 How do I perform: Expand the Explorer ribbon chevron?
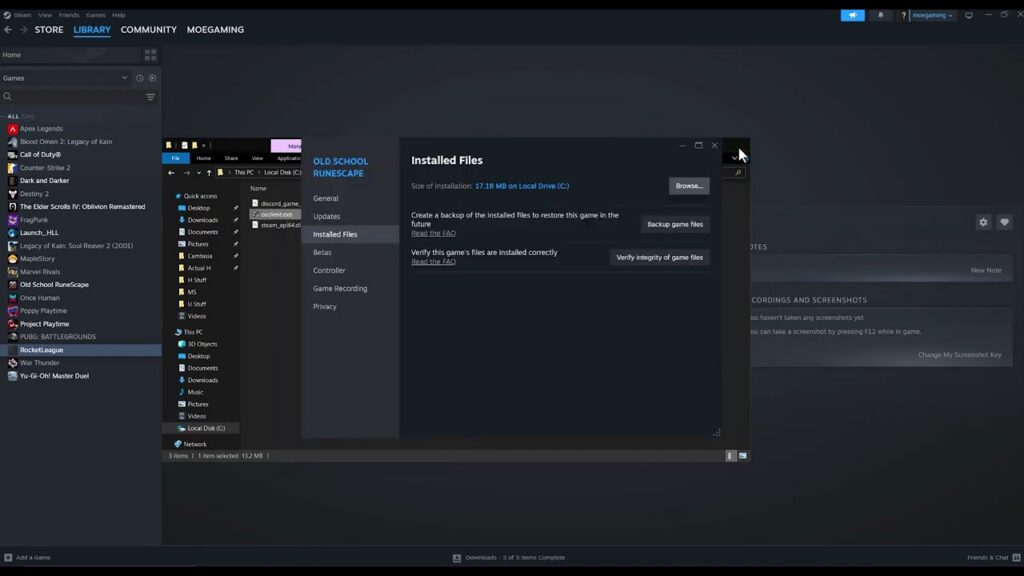point(734,158)
